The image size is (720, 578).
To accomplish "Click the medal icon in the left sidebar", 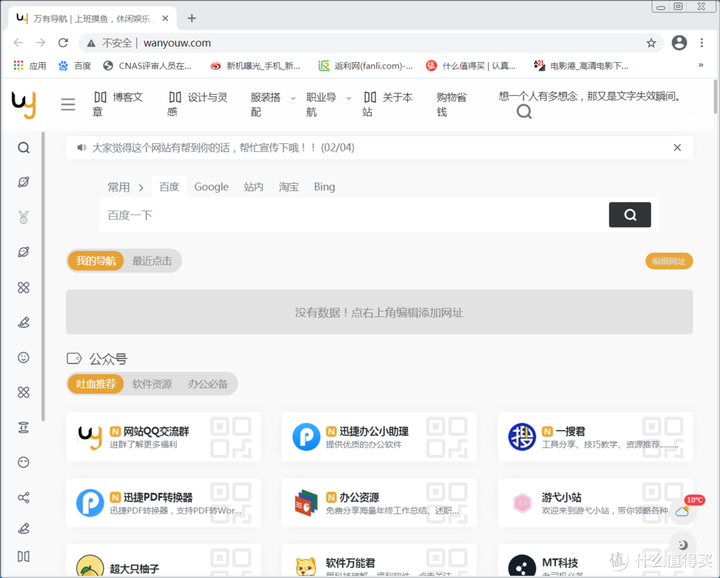I will coord(24,217).
